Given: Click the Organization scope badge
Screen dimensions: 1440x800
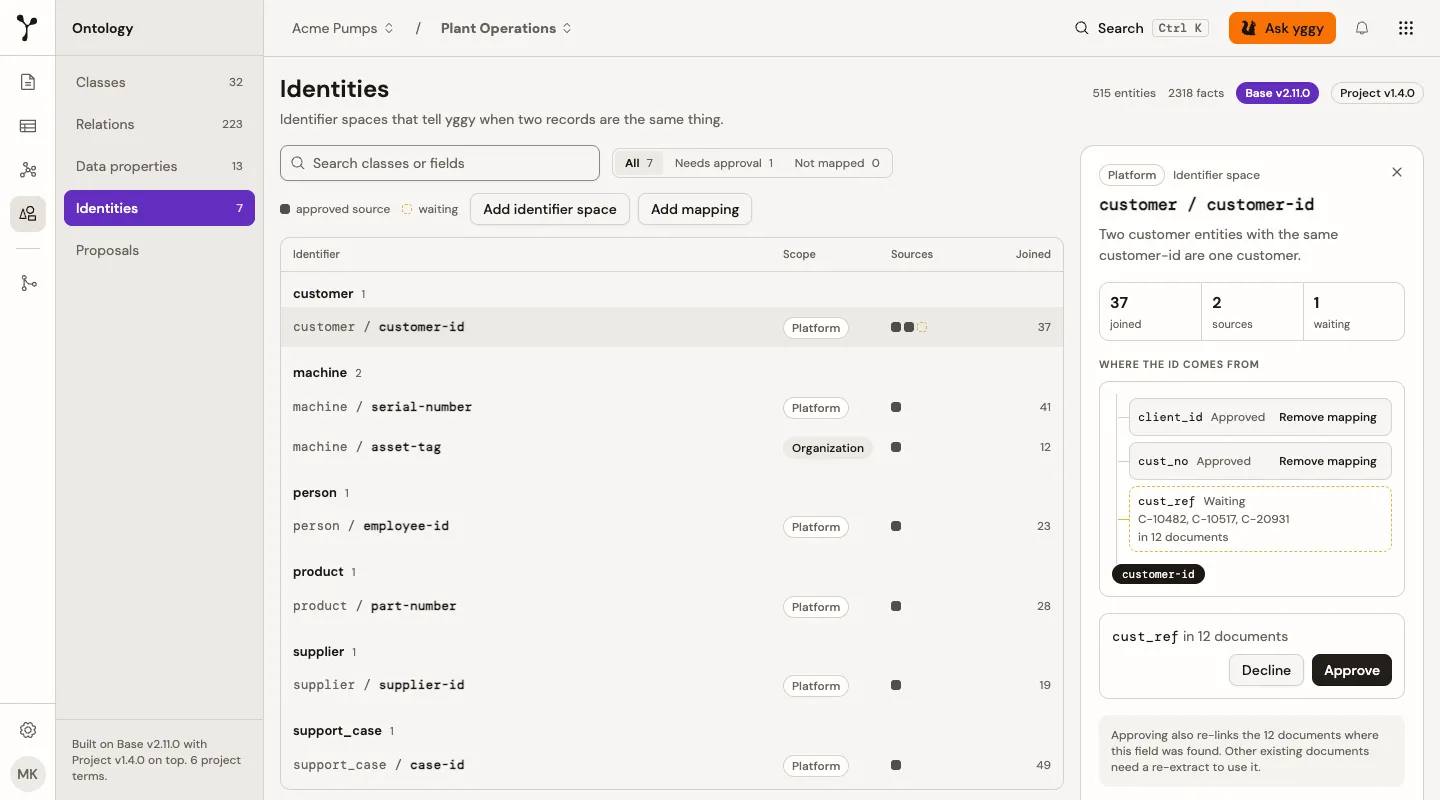Looking at the screenshot, I should pyautogui.click(x=828, y=448).
